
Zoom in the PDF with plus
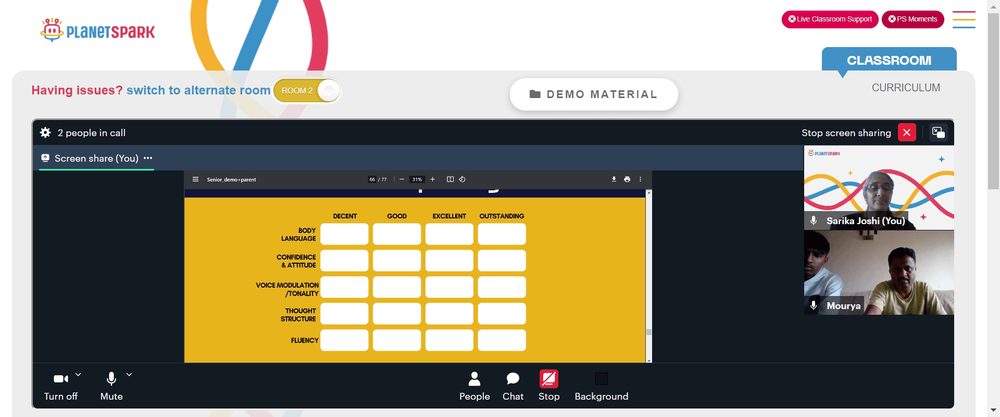point(432,179)
